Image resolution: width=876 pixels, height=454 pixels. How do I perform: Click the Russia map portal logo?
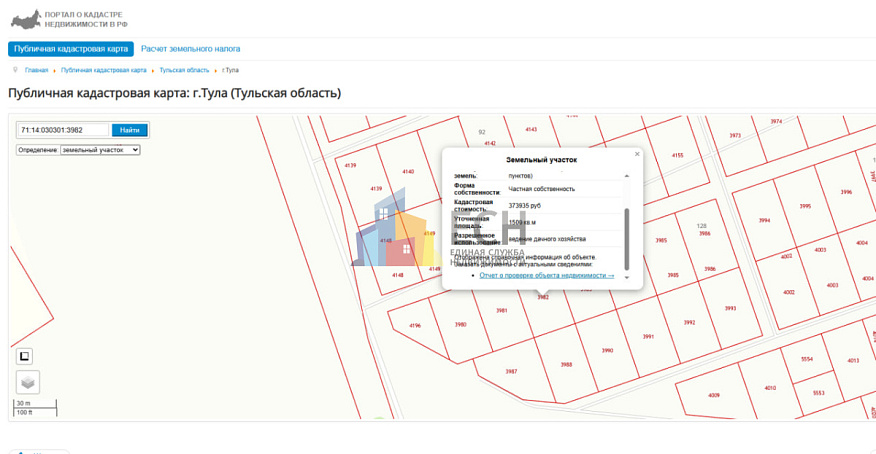pos(25,19)
